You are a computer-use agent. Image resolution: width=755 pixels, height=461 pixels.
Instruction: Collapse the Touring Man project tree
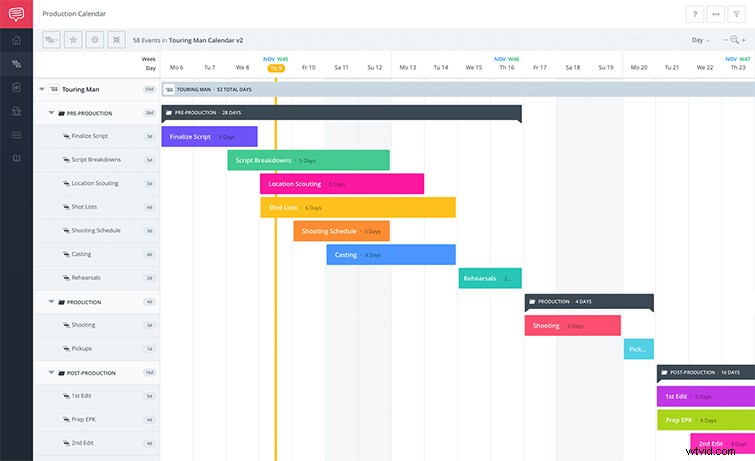coord(41,89)
